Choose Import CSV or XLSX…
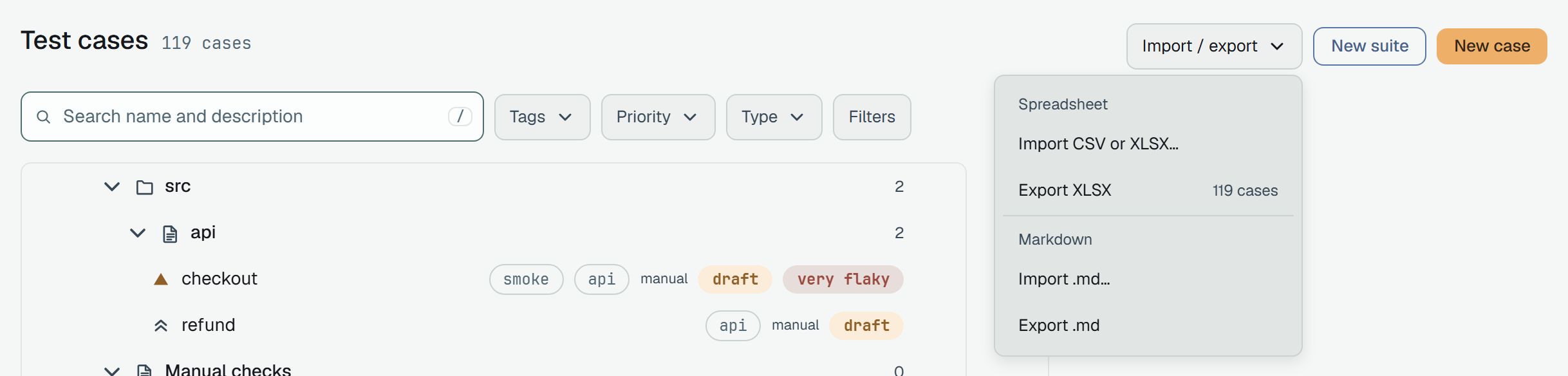This screenshot has width=1568, height=376. tap(1148, 144)
